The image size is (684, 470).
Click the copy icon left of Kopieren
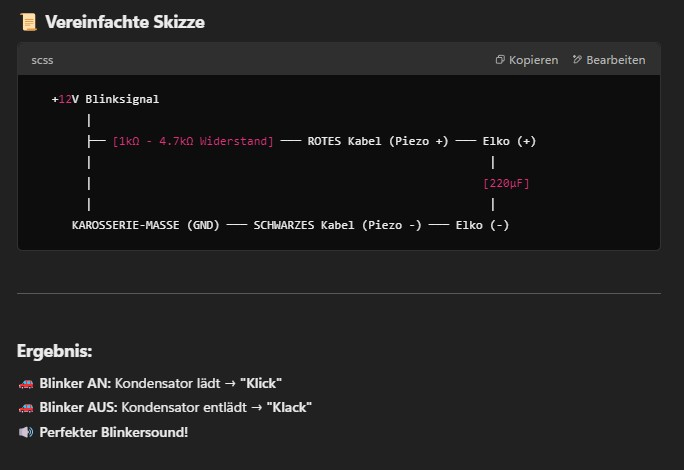click(x=500, y=60)
